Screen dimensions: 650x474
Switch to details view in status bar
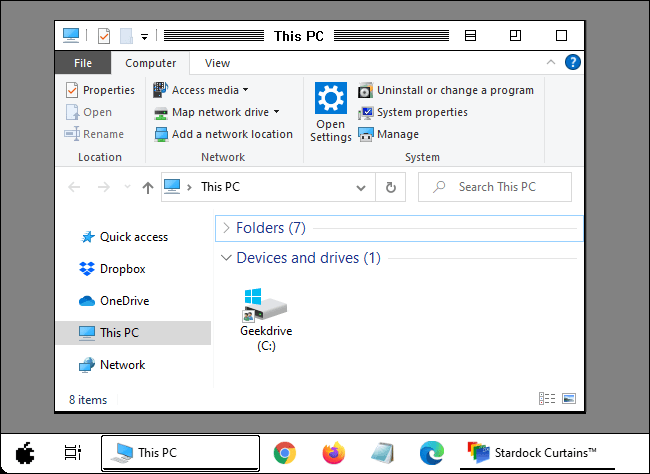click(547, 399)
